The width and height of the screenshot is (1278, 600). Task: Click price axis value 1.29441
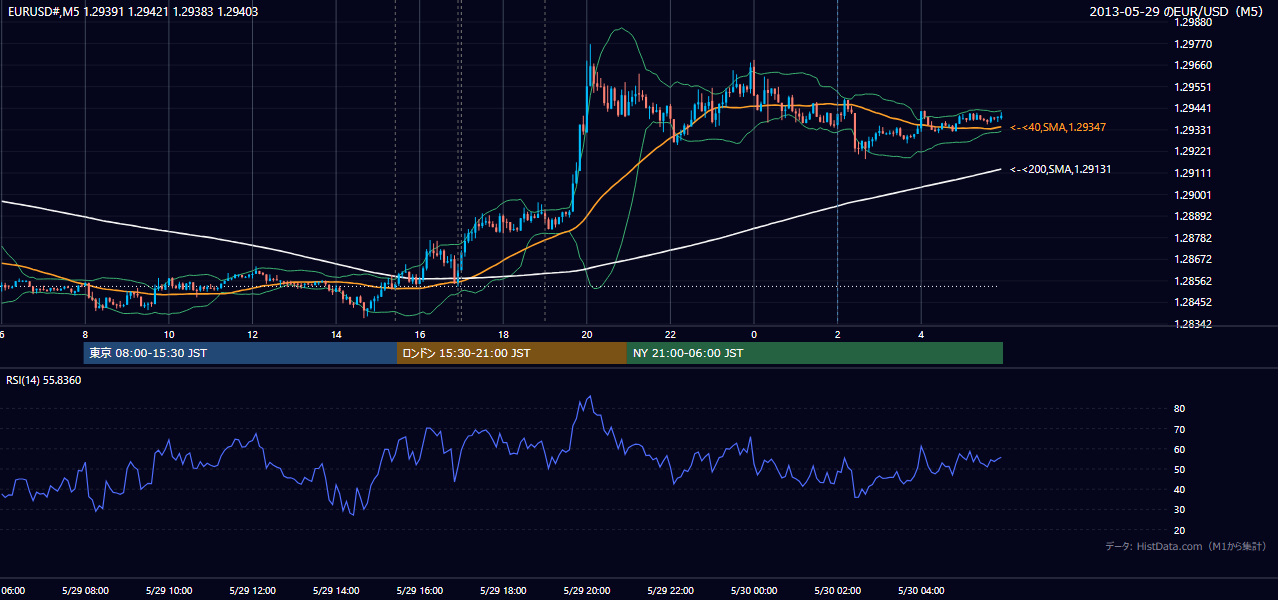pyautogui.click(x=1192, y=109)
